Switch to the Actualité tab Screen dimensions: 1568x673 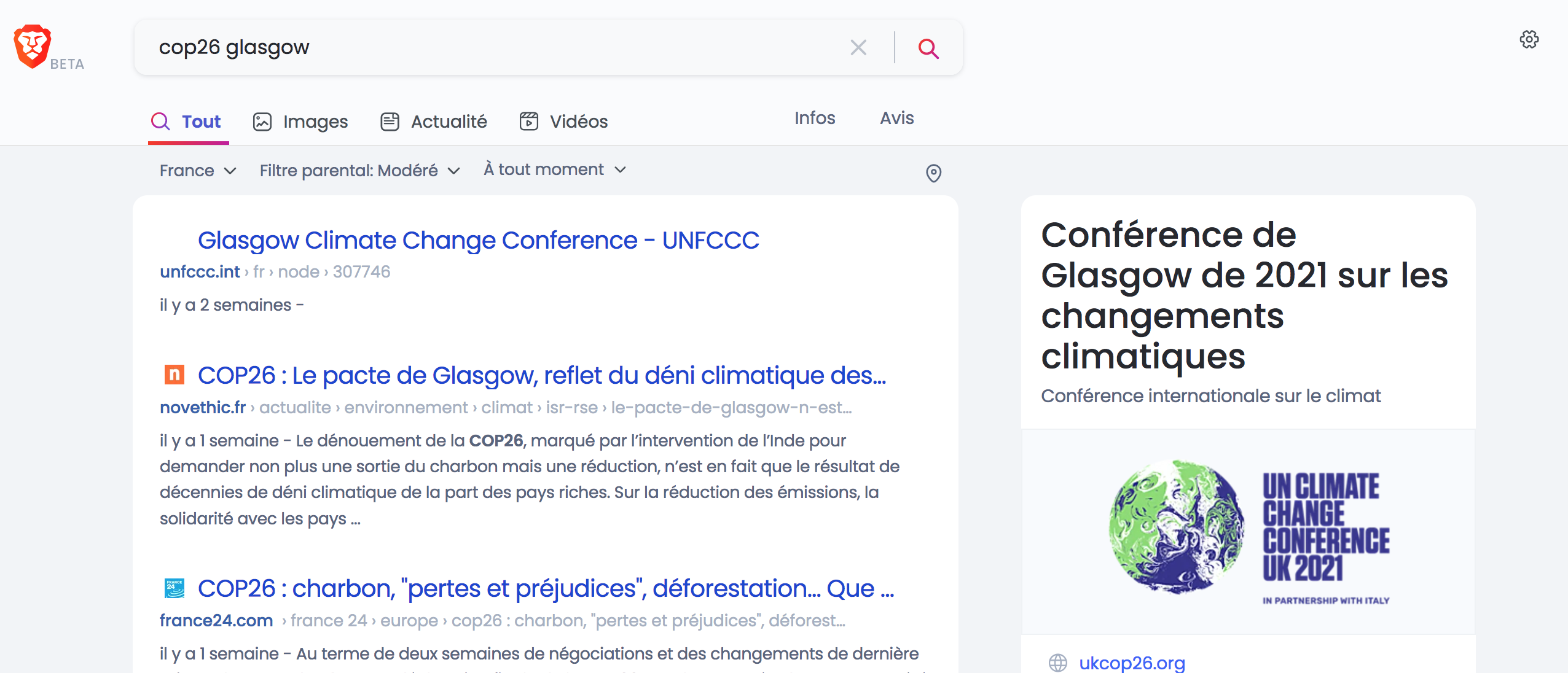tap(434, 122)
